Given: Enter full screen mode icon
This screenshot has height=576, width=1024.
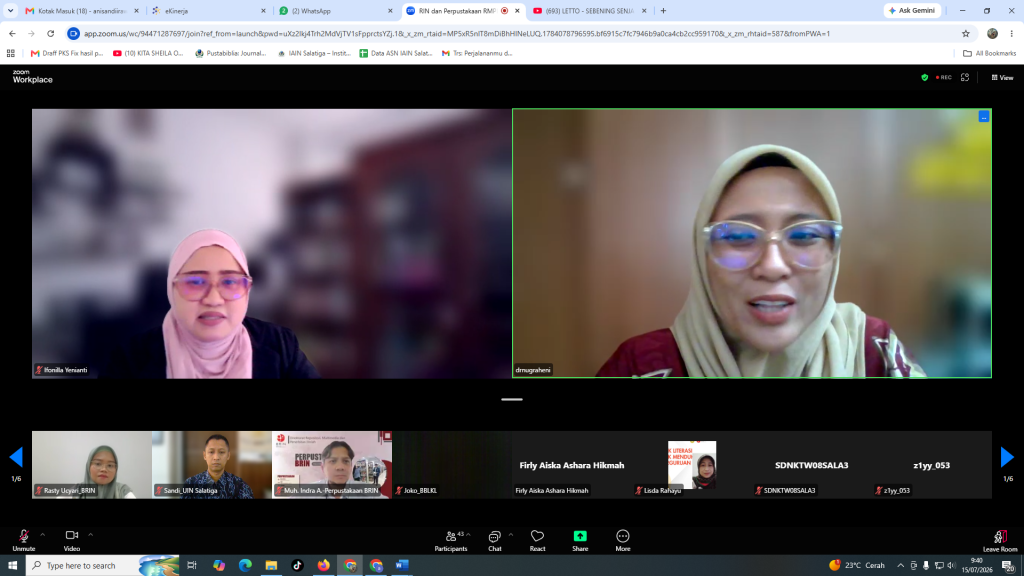Looking at the screenshot, I should [965, 78].
